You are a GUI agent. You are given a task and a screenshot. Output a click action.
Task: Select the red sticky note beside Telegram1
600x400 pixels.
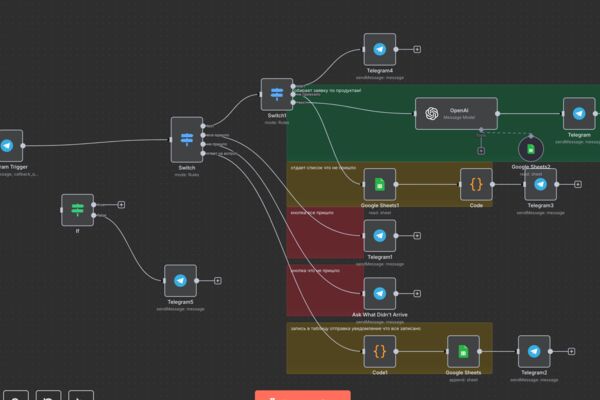(324, 233)
